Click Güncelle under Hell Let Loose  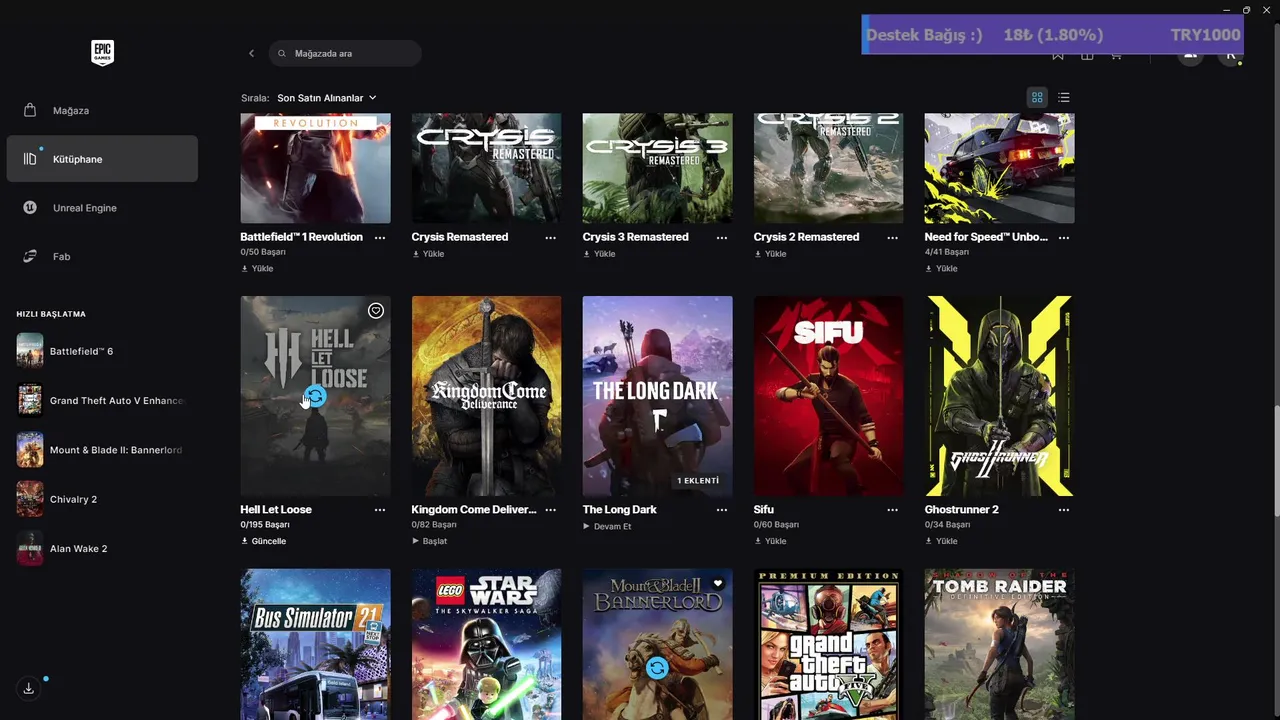click(263, 541)
